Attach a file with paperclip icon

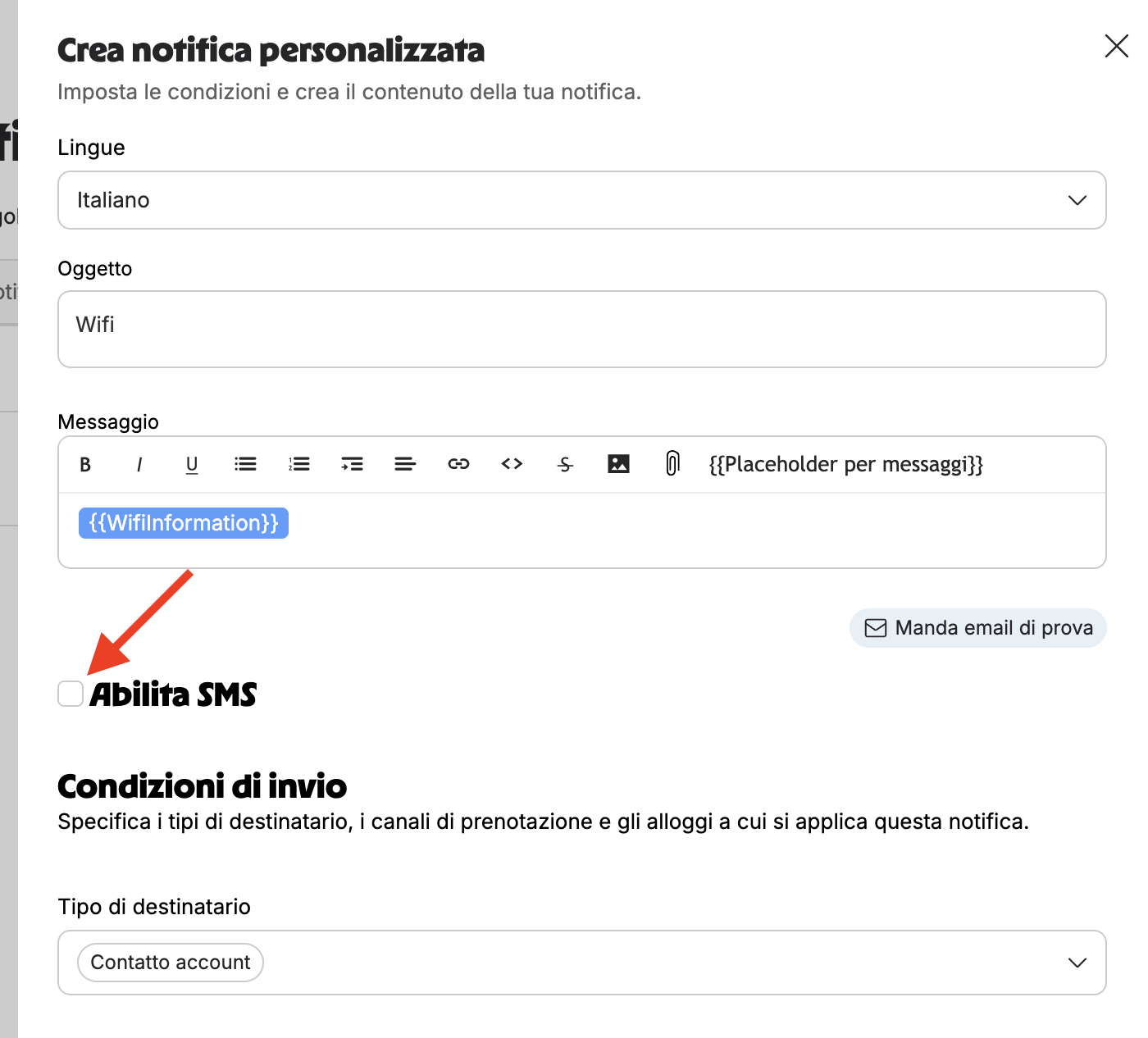[x=672, y=463]
